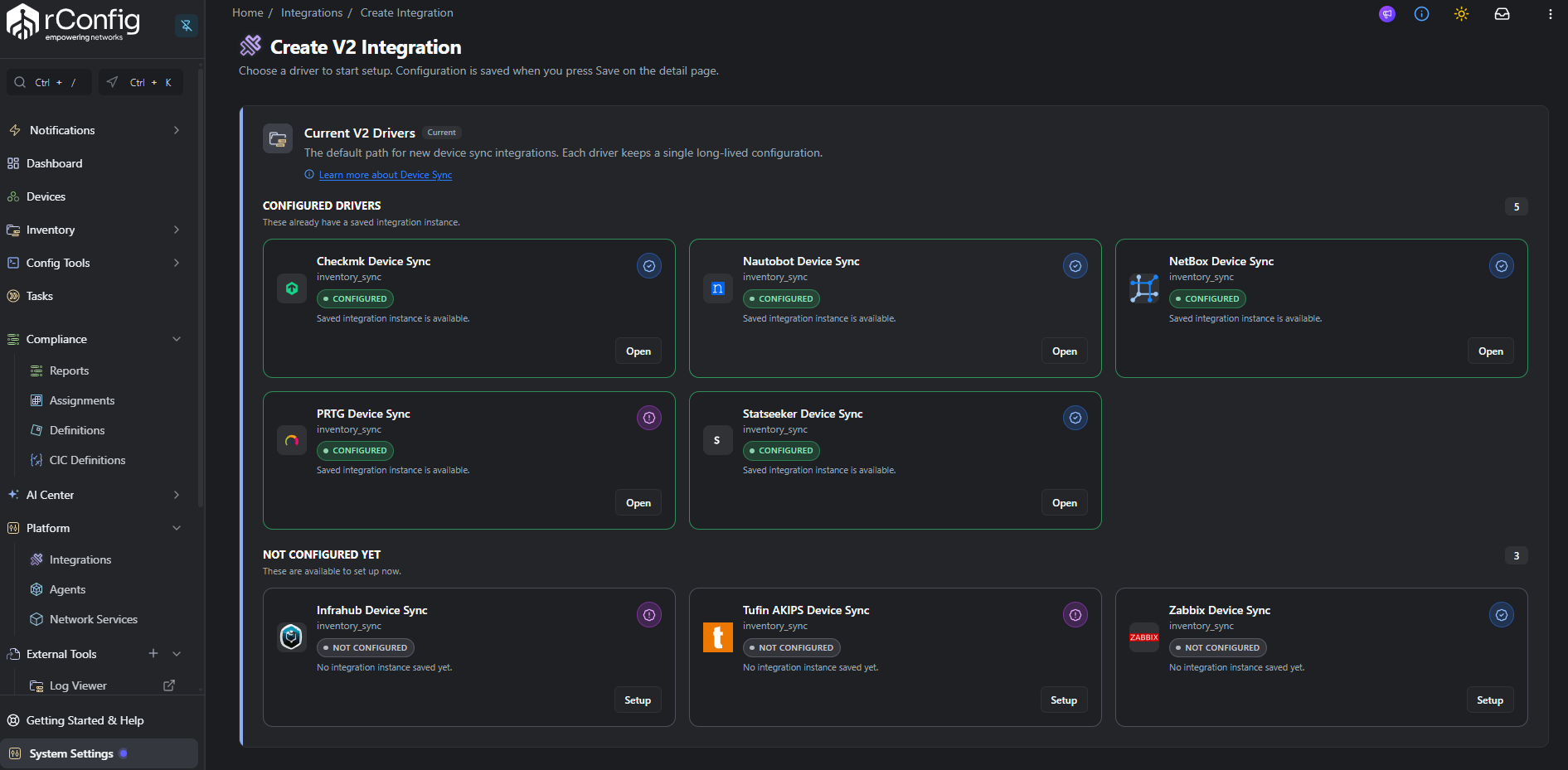Click the PRTG driver logo
The width and height of the screenshot is (1568, 770).
click(292, 440)
